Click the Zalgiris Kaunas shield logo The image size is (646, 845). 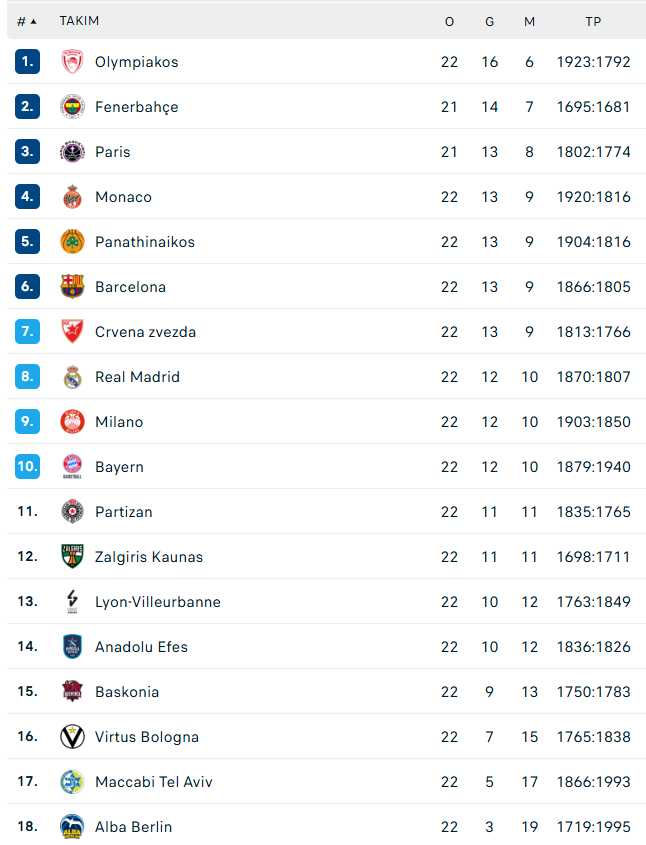click(x=72, y=557)
